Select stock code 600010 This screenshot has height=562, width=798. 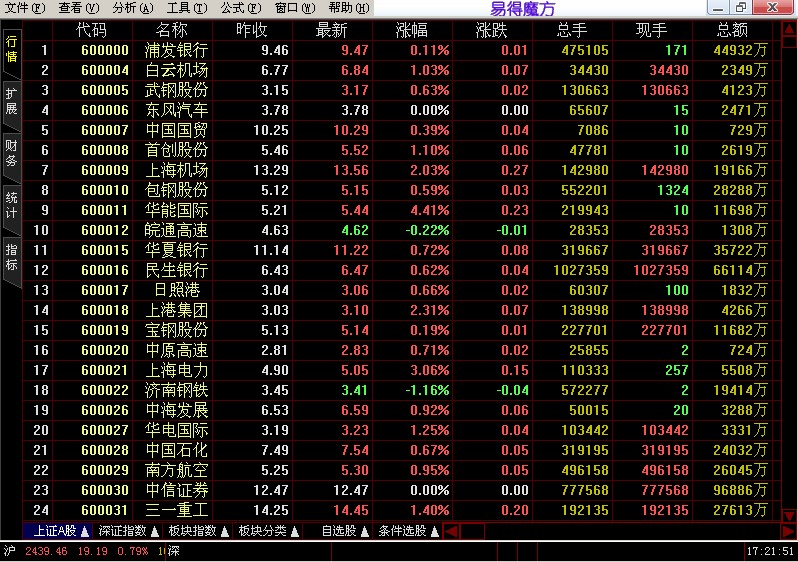point(105,190)
